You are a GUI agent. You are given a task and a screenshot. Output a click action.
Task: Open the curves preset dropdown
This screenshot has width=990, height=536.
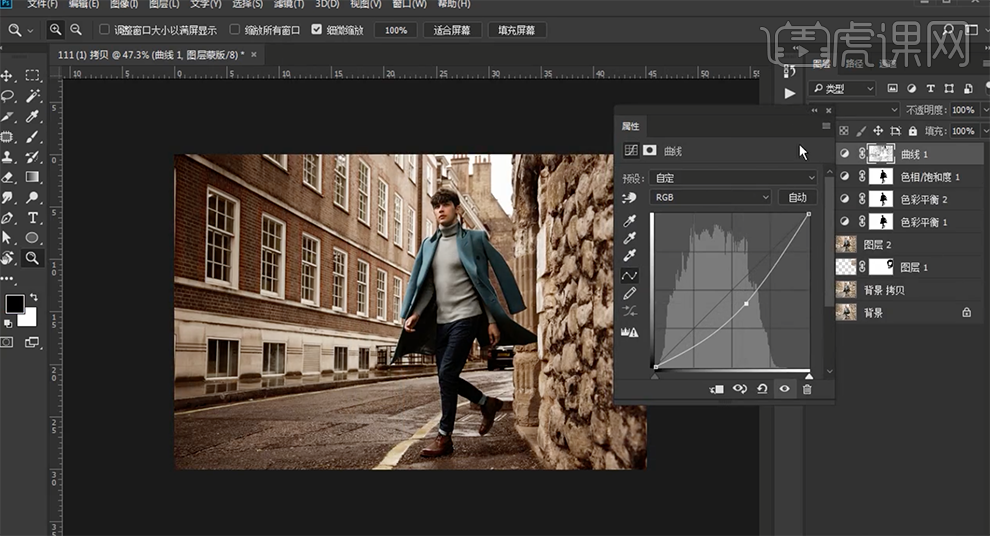733,177
